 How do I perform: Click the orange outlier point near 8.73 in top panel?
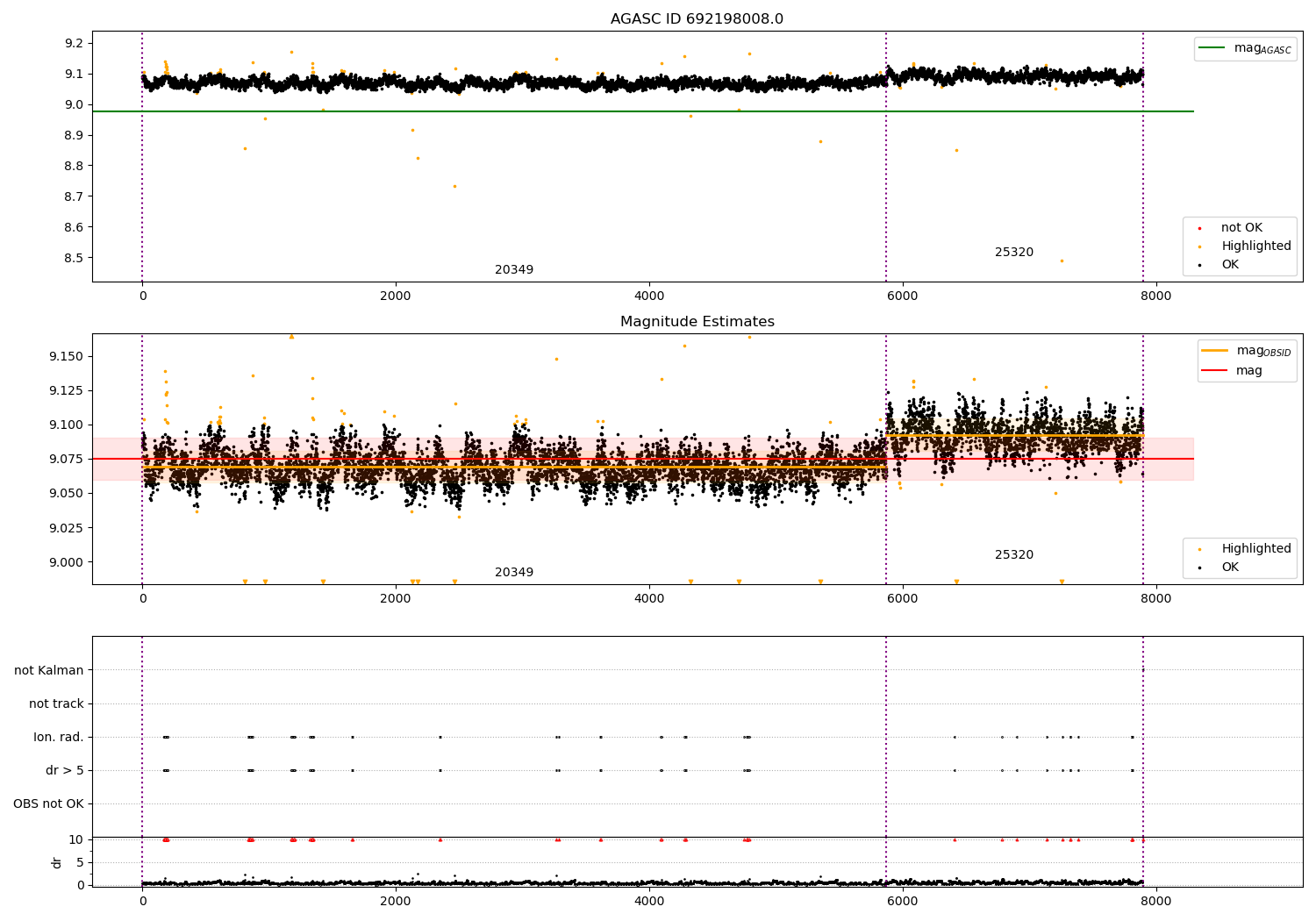(x=454, y=186)
